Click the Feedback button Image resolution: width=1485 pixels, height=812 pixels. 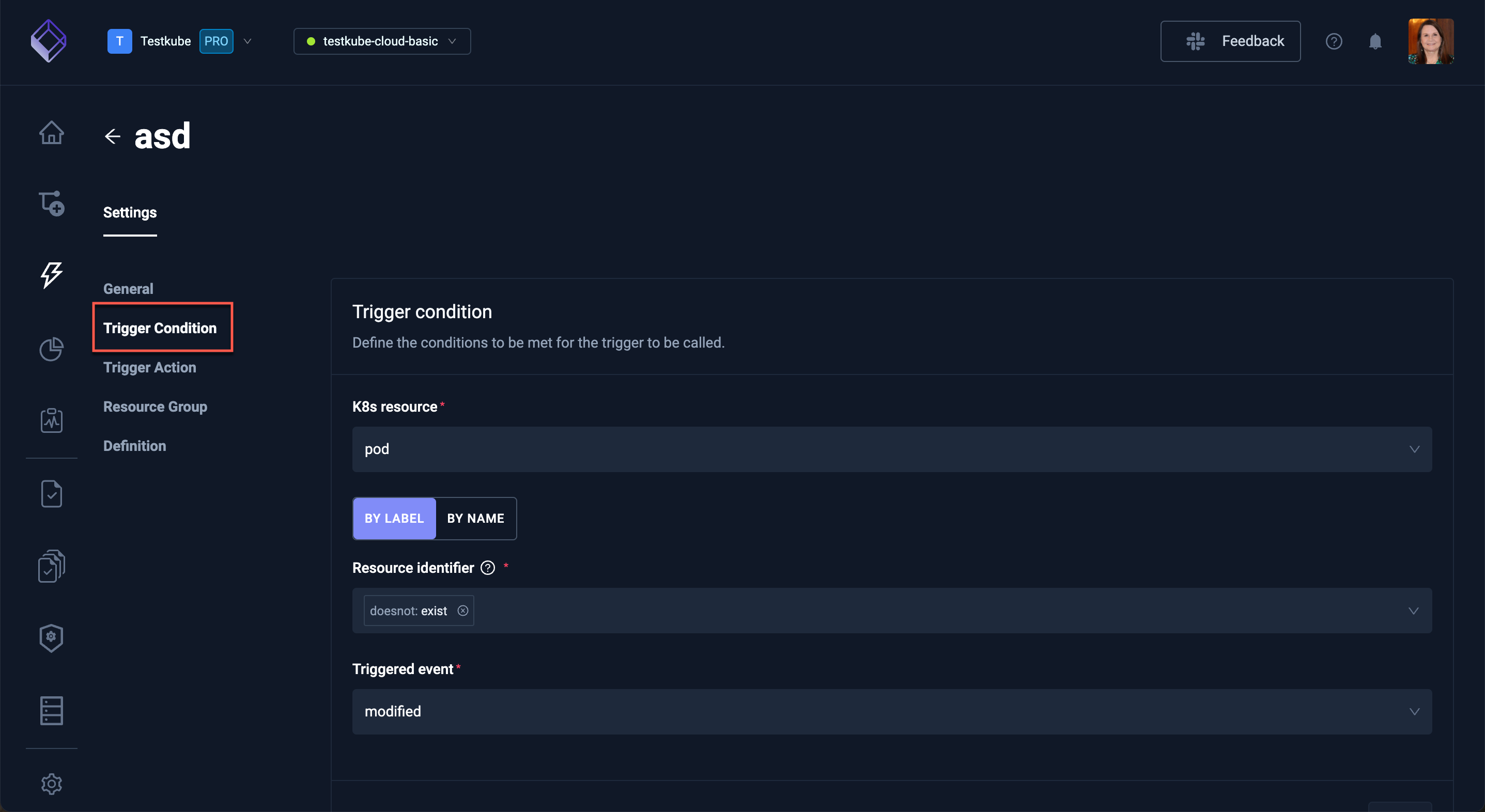pos(1230,41)
